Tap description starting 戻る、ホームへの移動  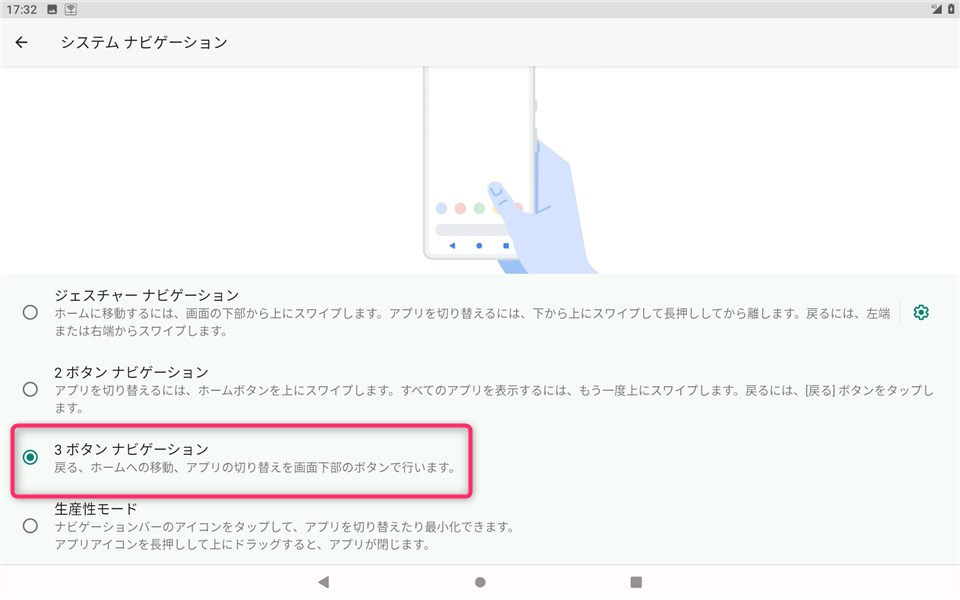[255, 468]
